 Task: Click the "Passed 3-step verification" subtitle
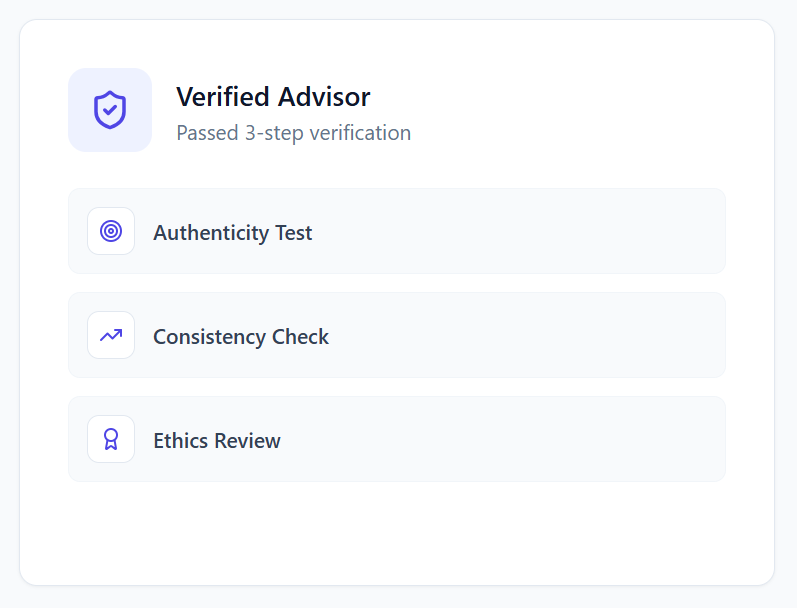[293, 133]
